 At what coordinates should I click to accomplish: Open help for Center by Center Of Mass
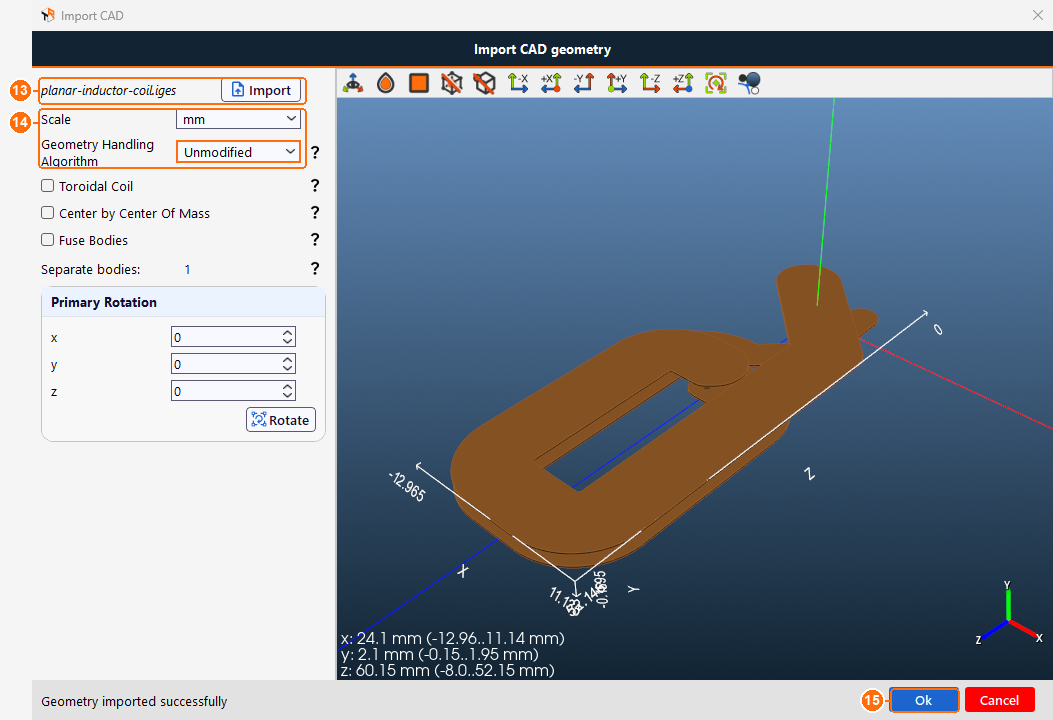coord(315,212)
